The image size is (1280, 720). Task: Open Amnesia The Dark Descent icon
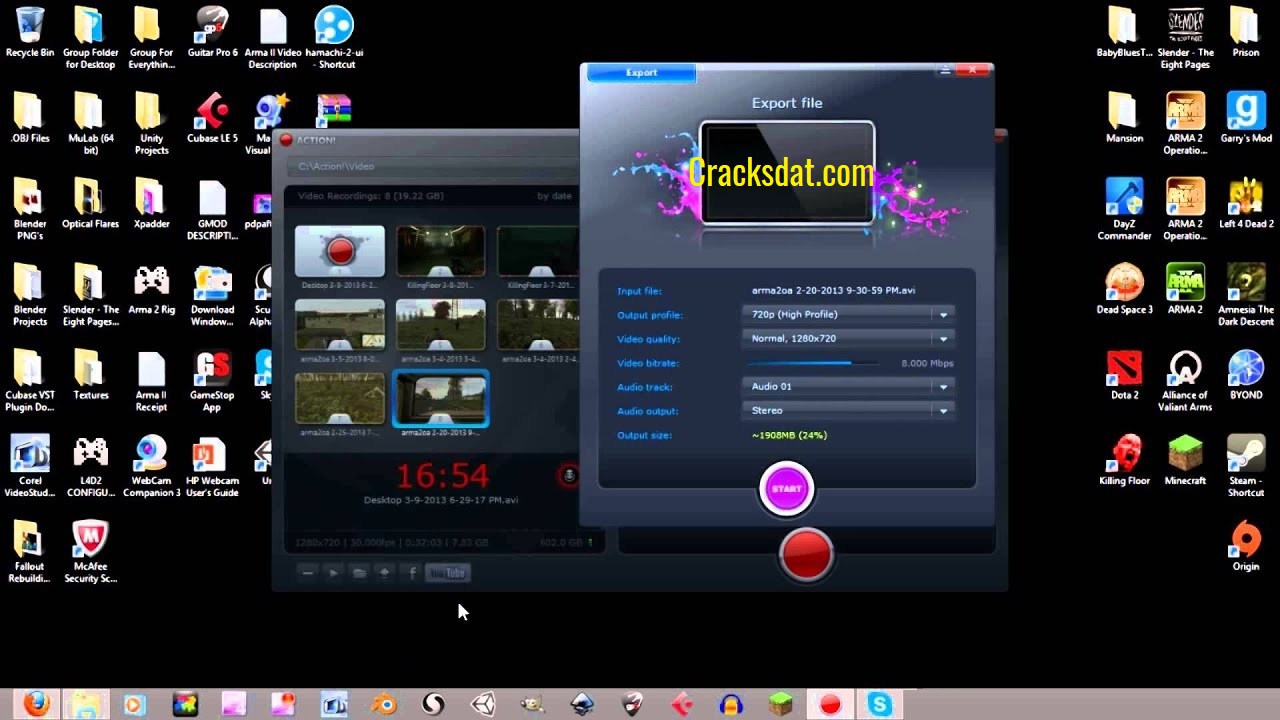click(1246, 295)
